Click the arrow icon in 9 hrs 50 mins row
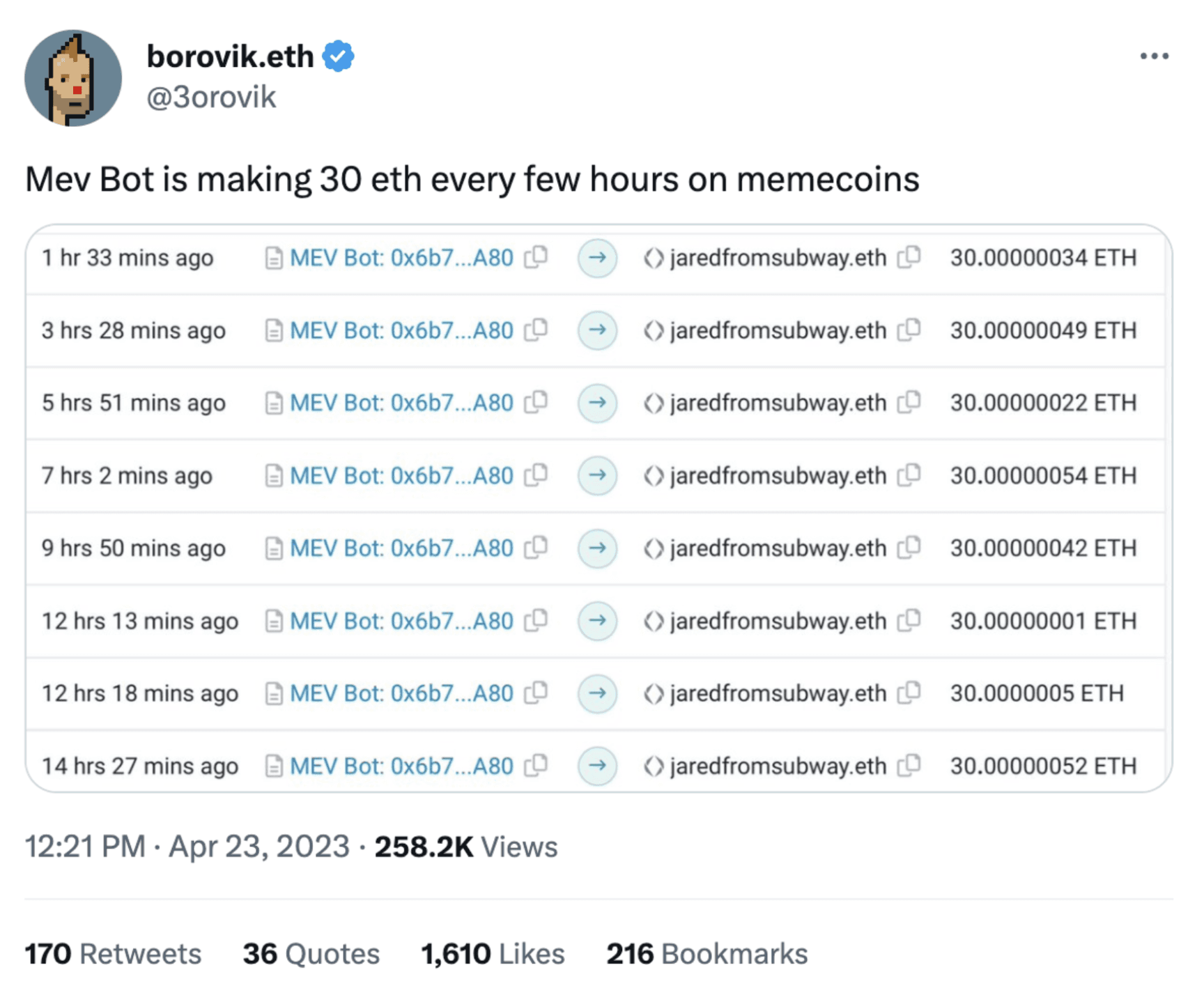This screenshot has width=1204, height=995. pyautogui.click(x=597, y=548)
